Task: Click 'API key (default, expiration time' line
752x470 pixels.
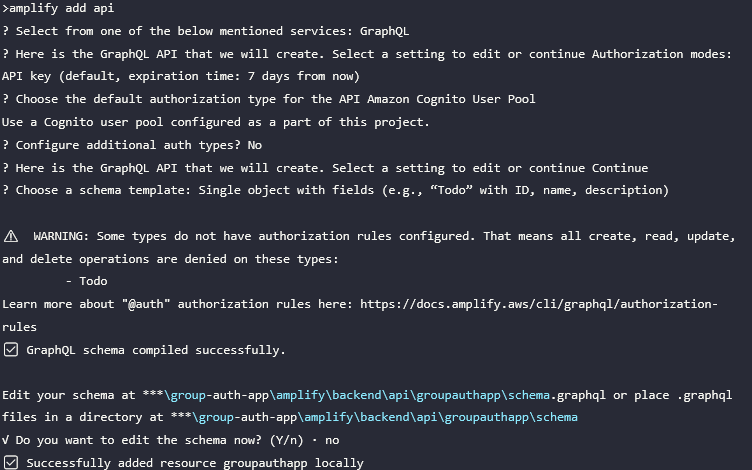Action: 181,76
